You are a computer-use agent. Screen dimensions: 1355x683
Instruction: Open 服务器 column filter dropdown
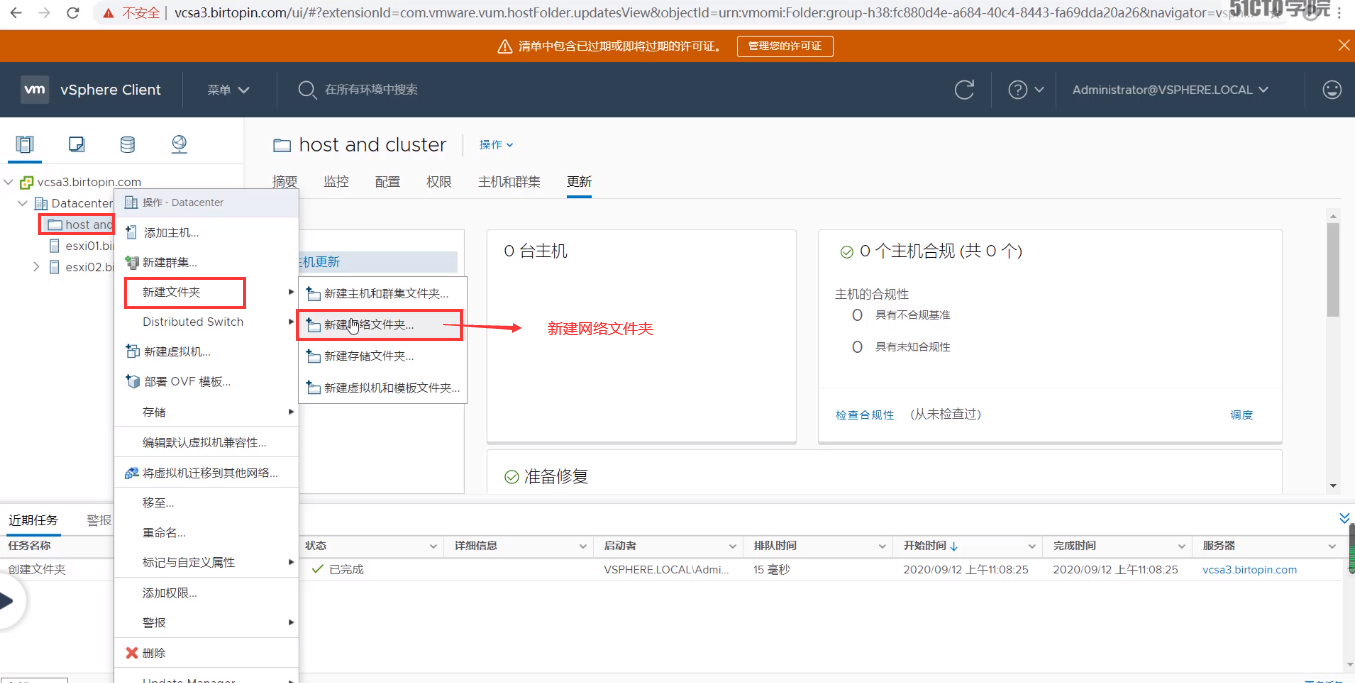(x=1332, y=546)
